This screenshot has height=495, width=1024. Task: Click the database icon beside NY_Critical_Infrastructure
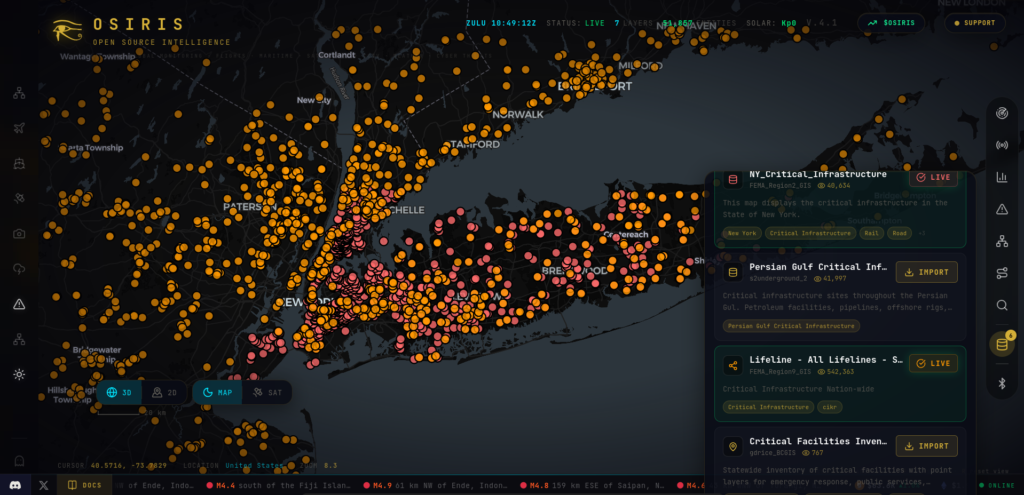click(x=733, y=179)
